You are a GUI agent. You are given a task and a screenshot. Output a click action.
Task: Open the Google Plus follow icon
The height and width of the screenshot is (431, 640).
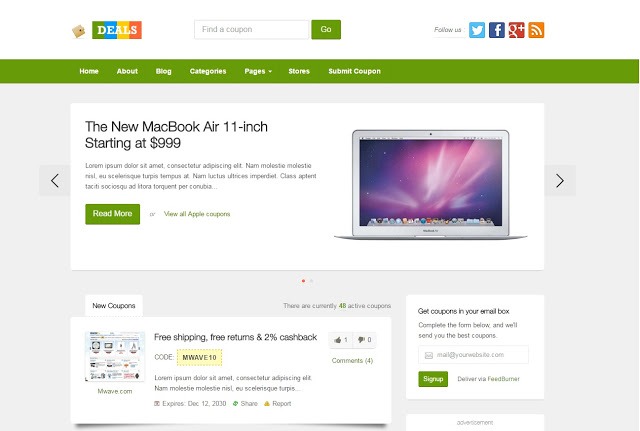click(x=516, y=30)
